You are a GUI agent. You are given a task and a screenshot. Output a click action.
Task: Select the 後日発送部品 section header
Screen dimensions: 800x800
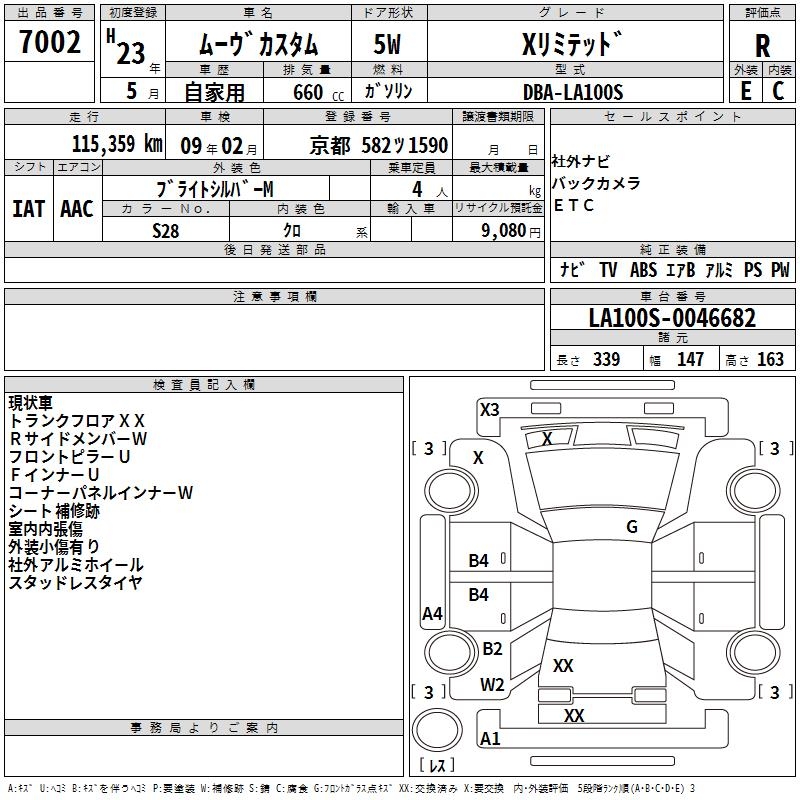(x=275, y=249)
